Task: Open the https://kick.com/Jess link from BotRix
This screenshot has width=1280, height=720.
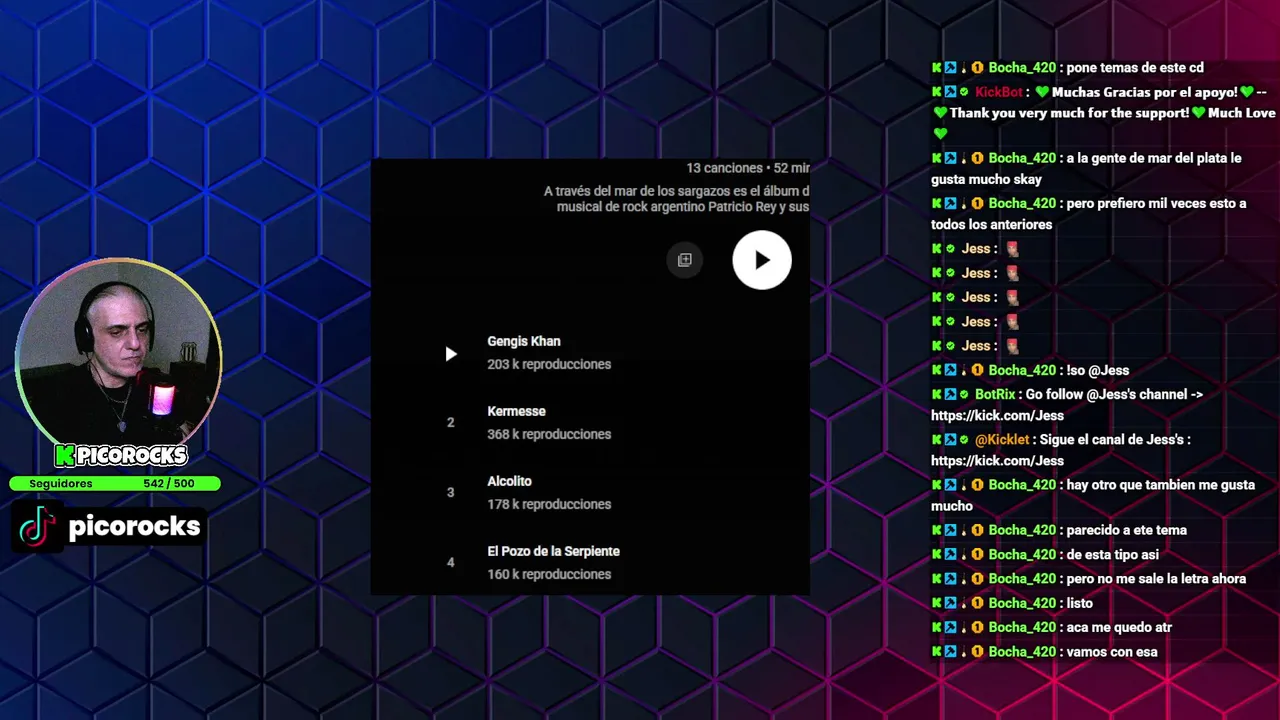Action: point(997,416)
